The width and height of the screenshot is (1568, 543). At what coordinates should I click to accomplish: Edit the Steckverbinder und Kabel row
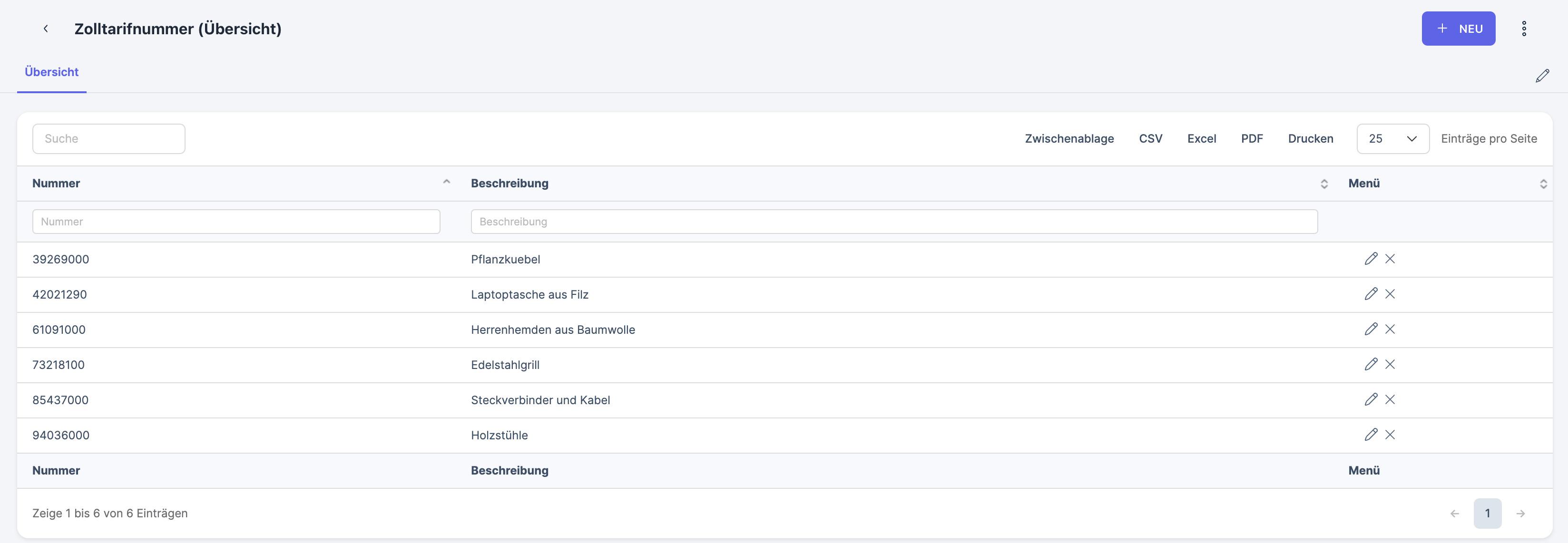[1370, 400]
